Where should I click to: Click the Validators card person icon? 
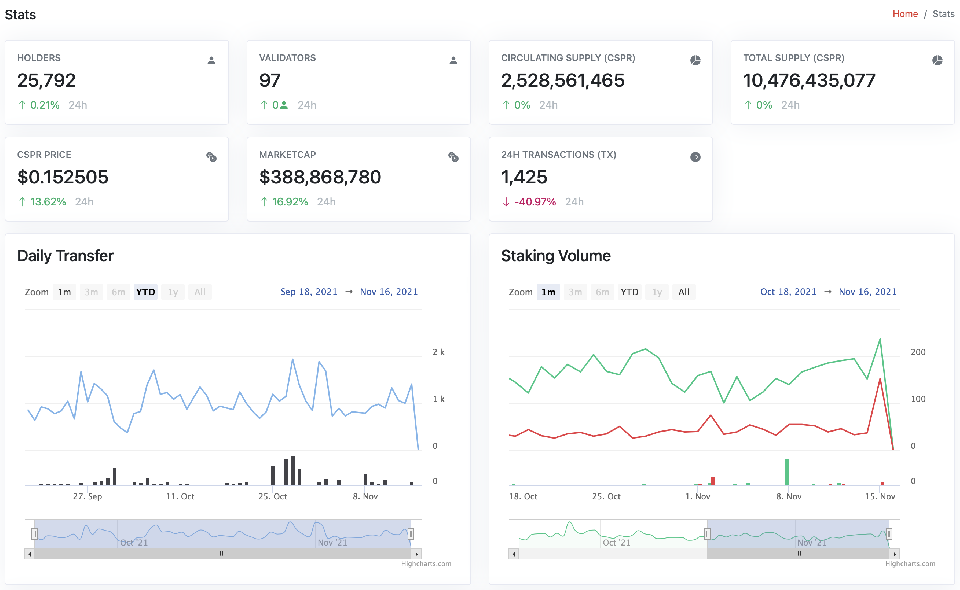click(453, 60)
